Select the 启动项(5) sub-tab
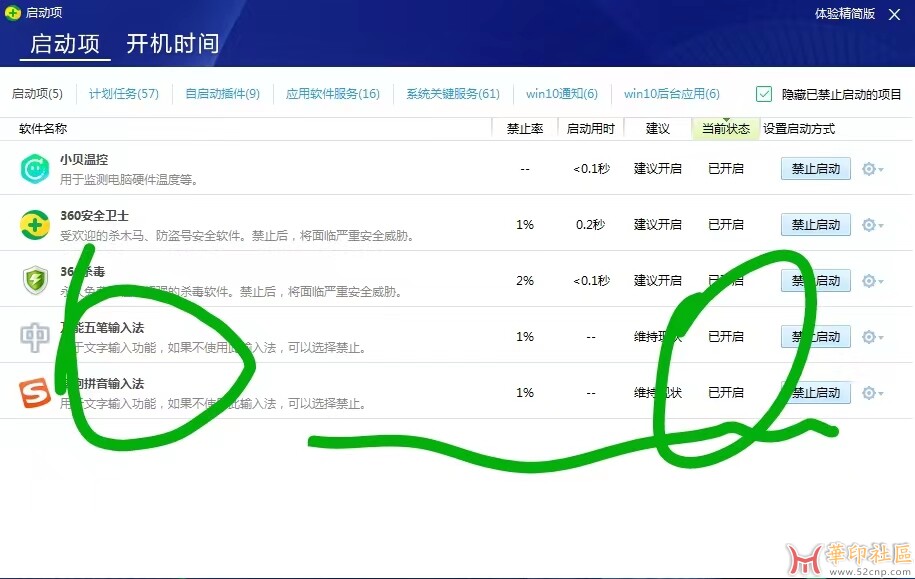 tap(37, 93)
